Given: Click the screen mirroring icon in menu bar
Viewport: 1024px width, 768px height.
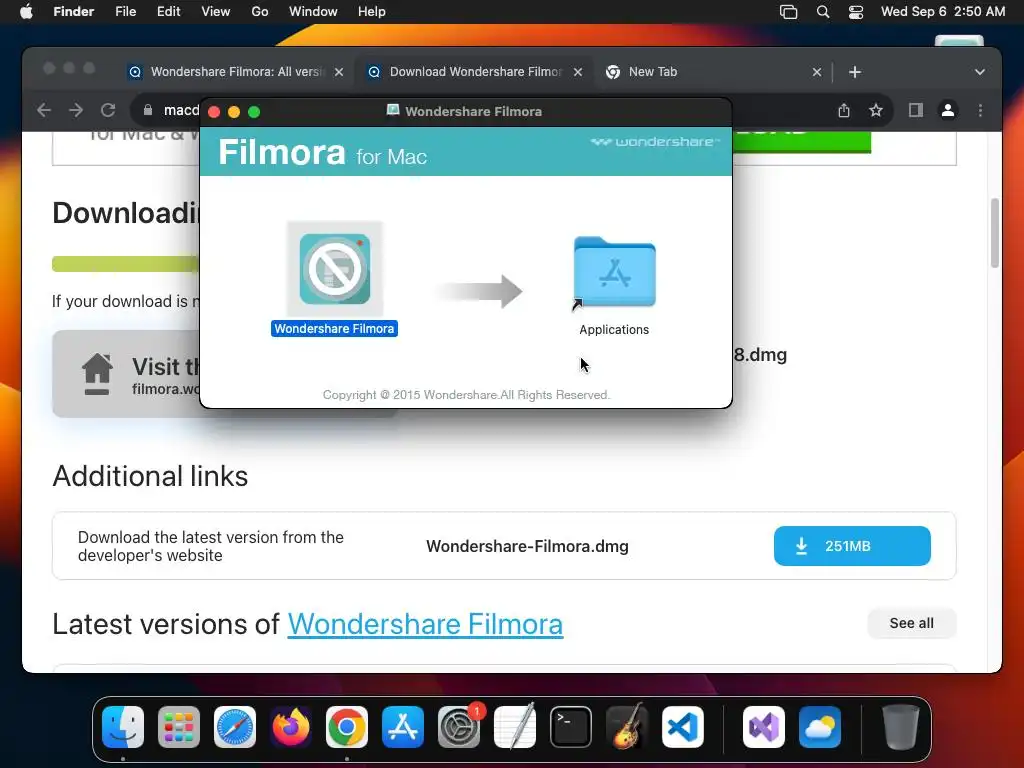Looking at the screenshot, I should (788, 12).
